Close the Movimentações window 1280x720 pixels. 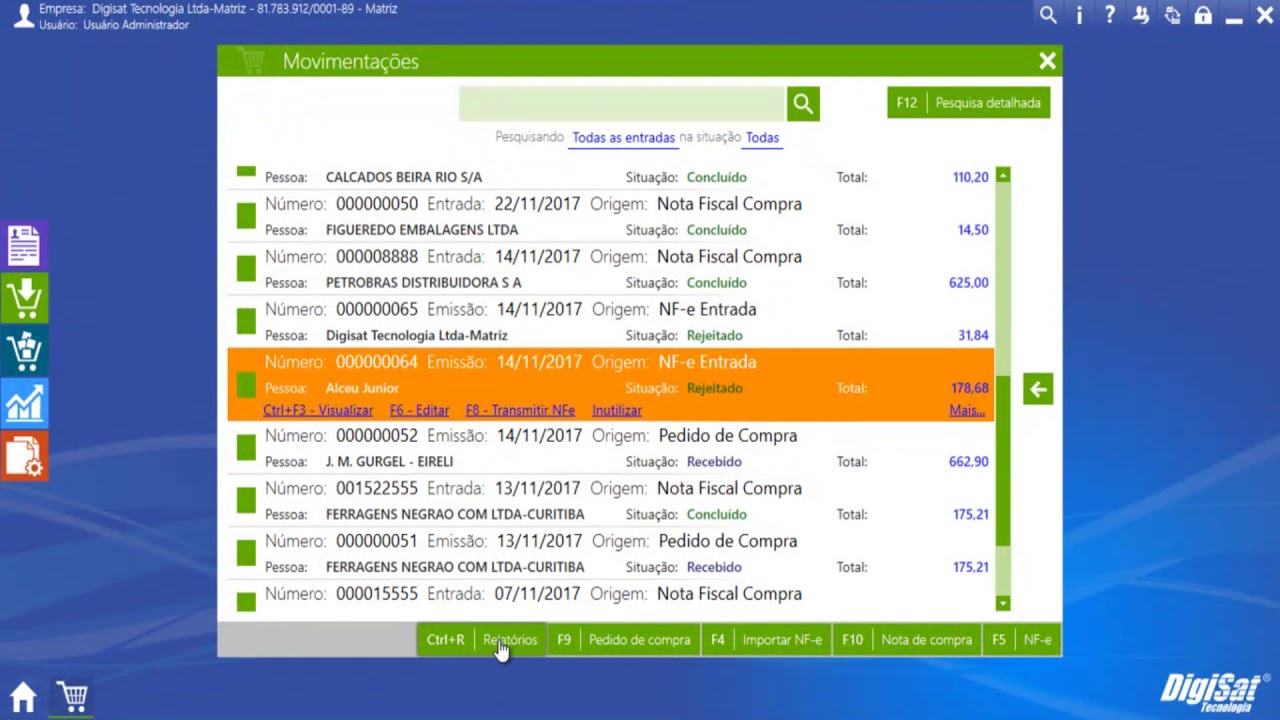[x=1047, y=61]
